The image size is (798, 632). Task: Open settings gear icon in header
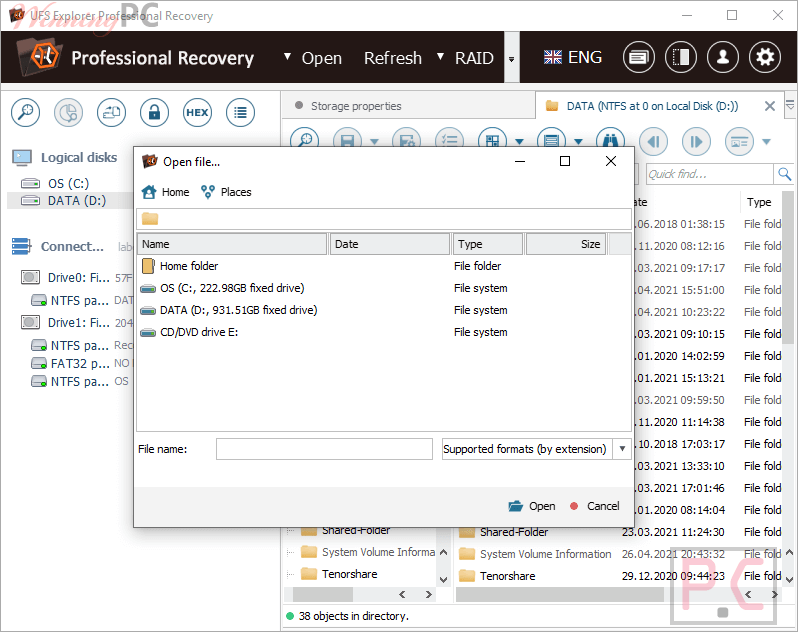pyautogui.click(x=765, y=57)
